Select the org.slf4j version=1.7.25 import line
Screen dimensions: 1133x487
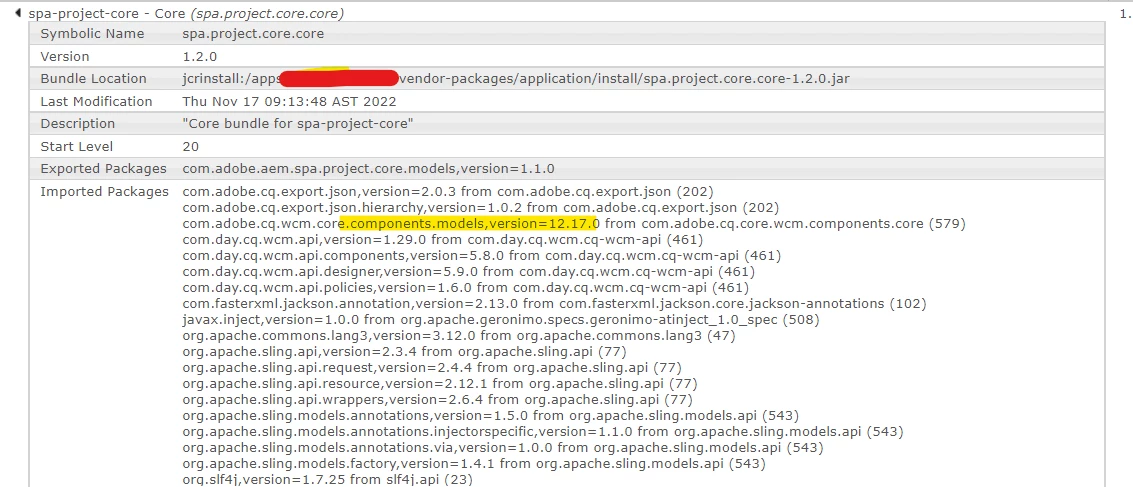tap(327, 478)
